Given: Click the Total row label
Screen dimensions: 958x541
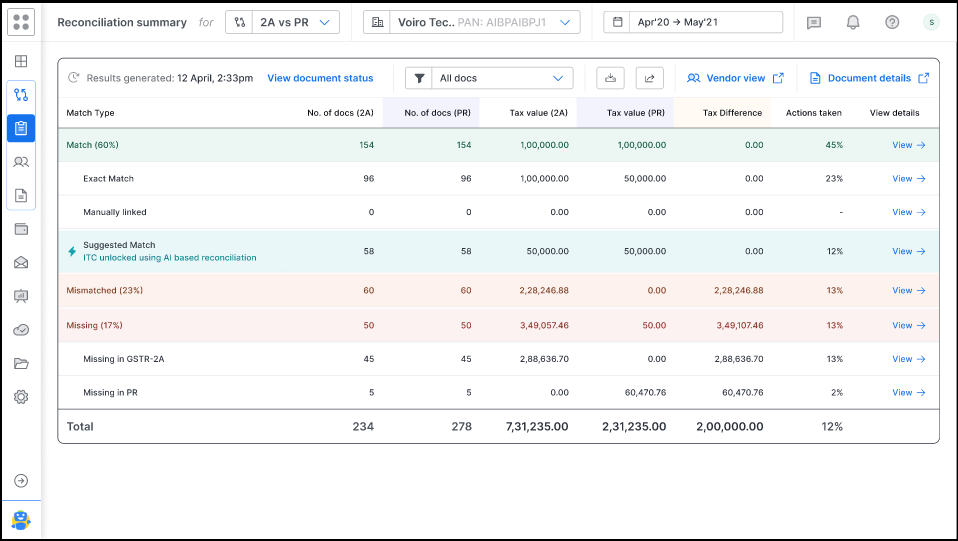Looking at the screenshot, I should pos(80,427).
